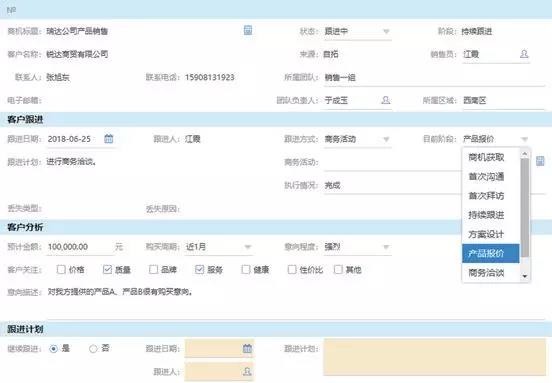
Task: Click the 跟进计划 text 进行商务洽谈
Action: [71, 162]
